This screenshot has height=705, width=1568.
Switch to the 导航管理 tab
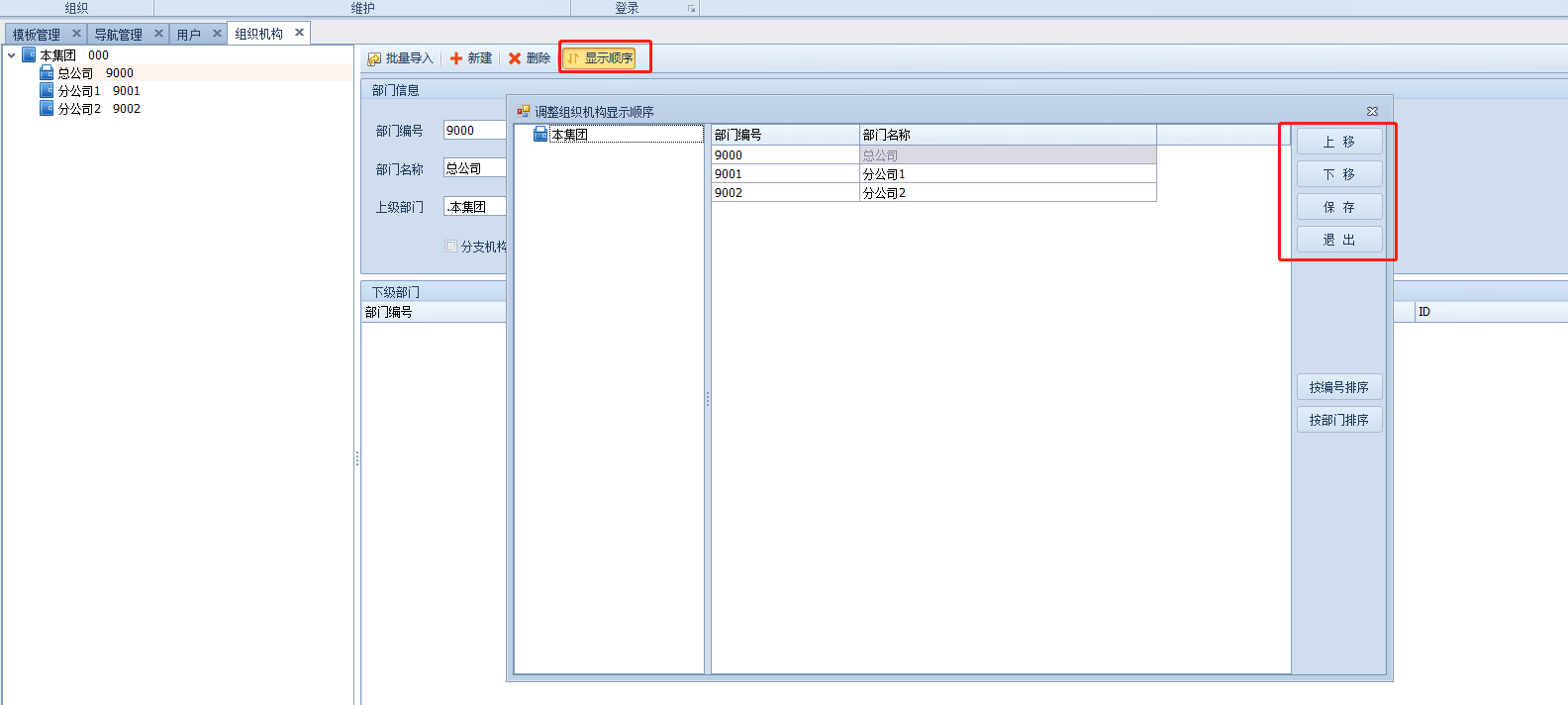coord(118,35)
